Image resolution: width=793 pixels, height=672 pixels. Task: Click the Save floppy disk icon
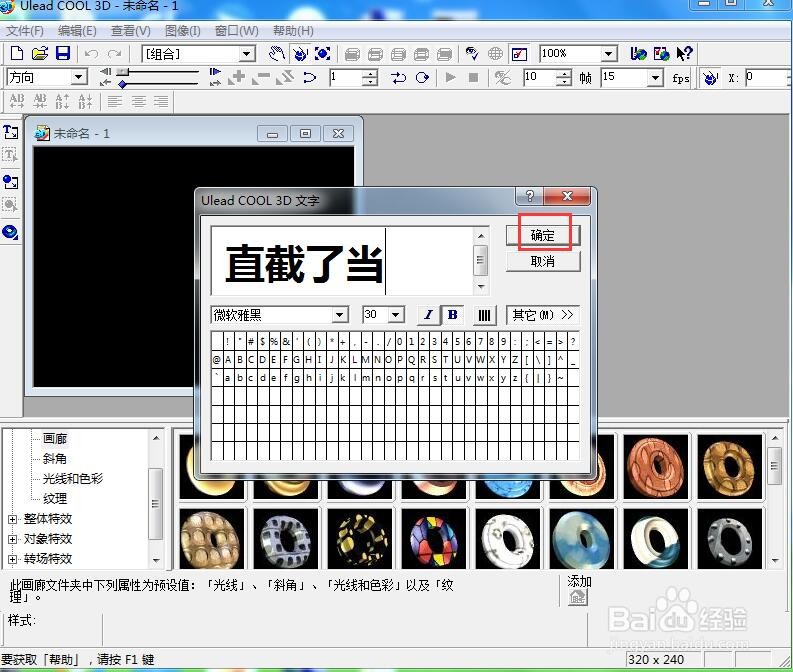pos(63,53)
